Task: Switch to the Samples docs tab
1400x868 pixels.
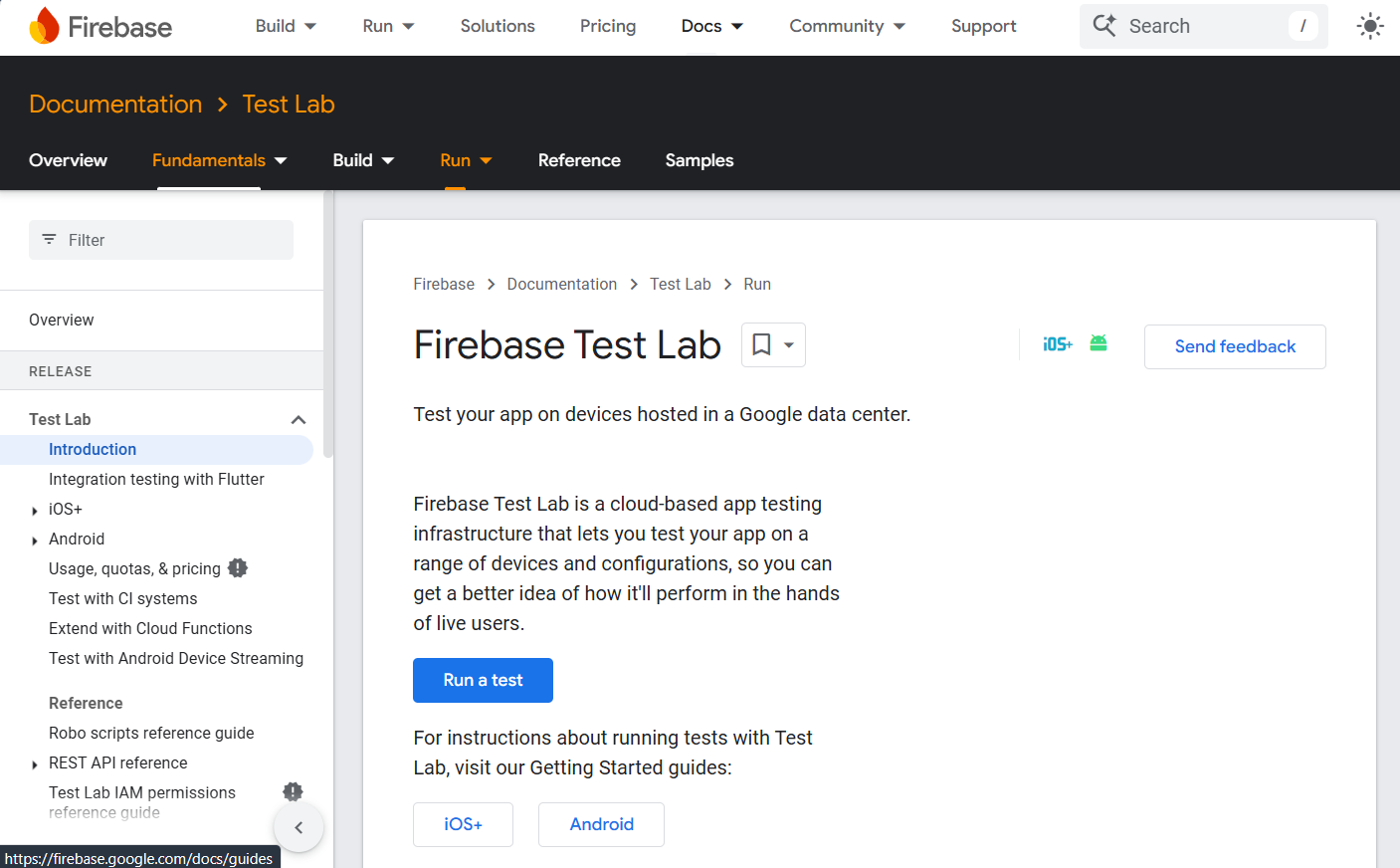Action: (700, 160)
